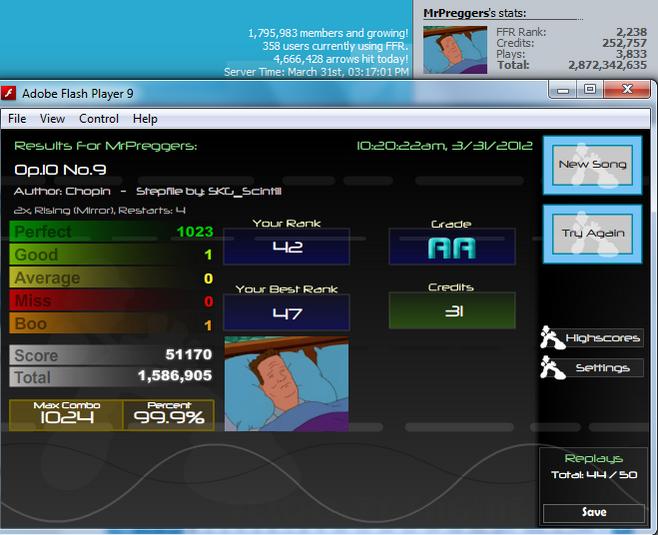Click the Perfect score bar

point(112,232)
